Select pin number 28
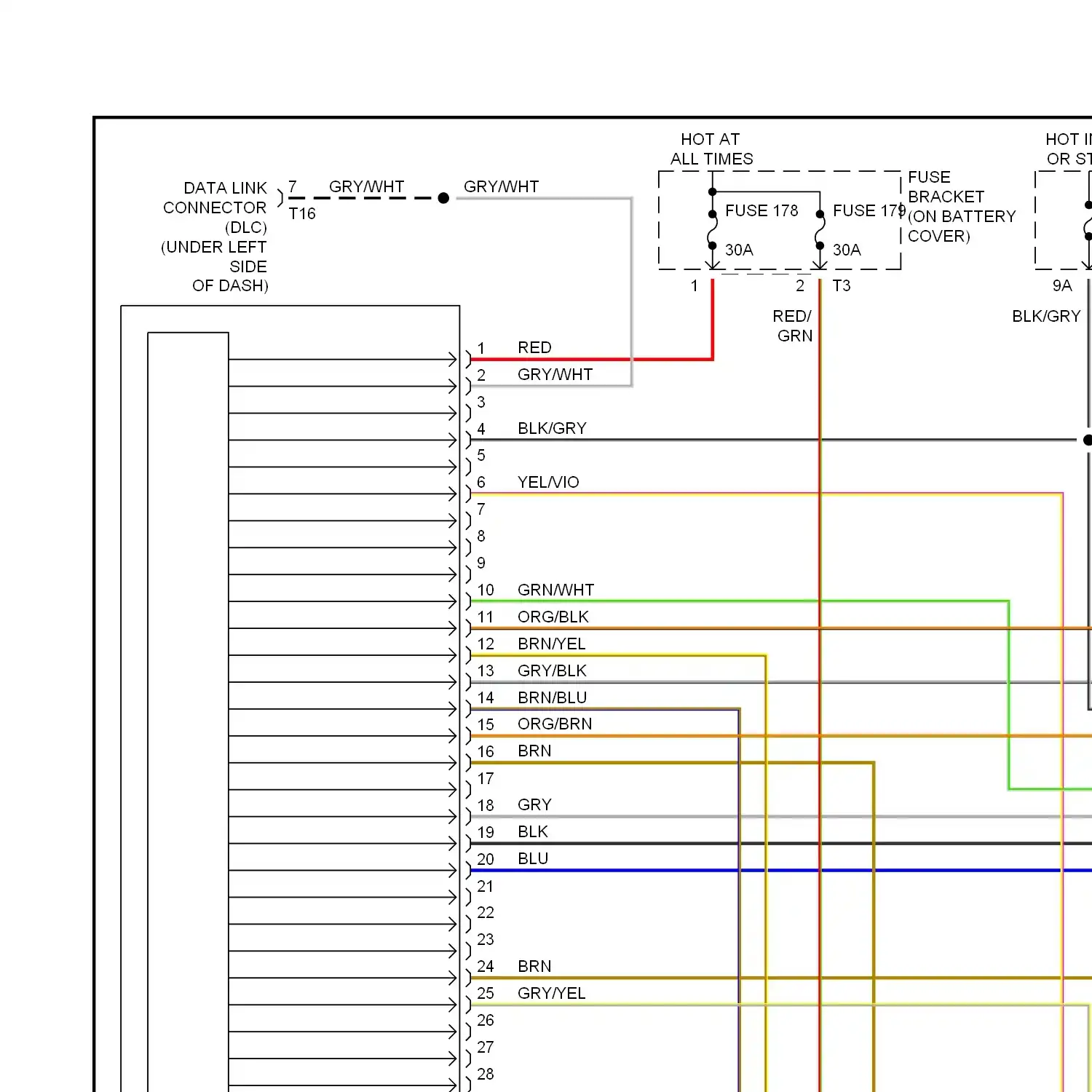Screen dimensions: 1092x1092 pyautogui.click(x=486, y=1074)
